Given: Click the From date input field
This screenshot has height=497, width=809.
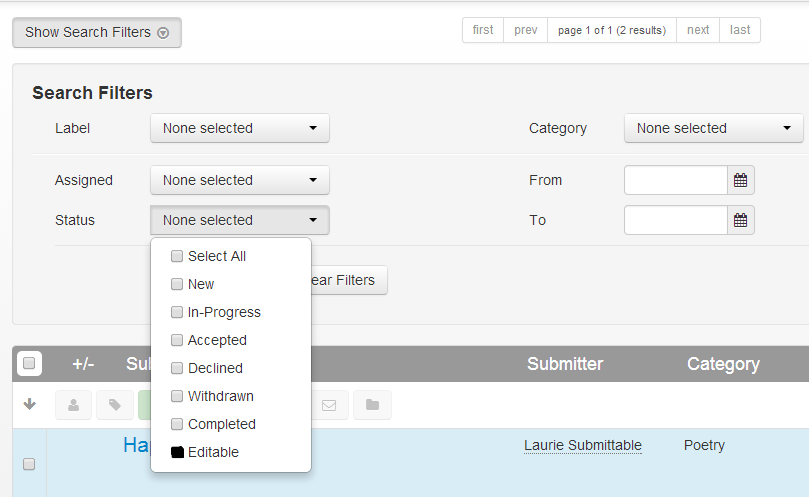Looking at the screenshot, I should click(676, 180).
